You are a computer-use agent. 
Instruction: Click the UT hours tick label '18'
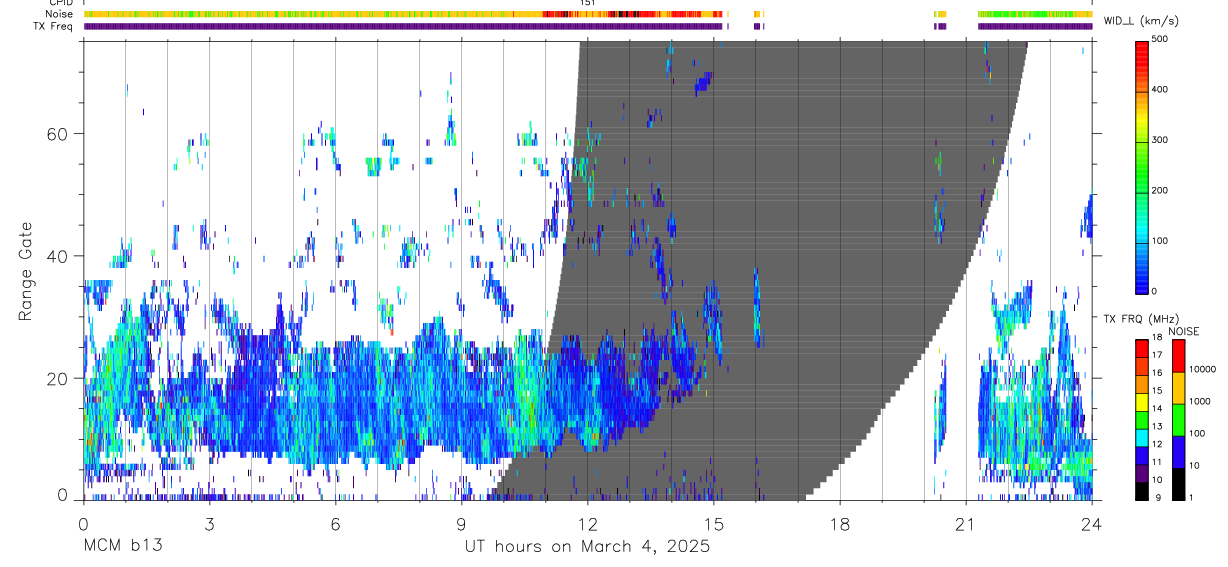[840, 523]
